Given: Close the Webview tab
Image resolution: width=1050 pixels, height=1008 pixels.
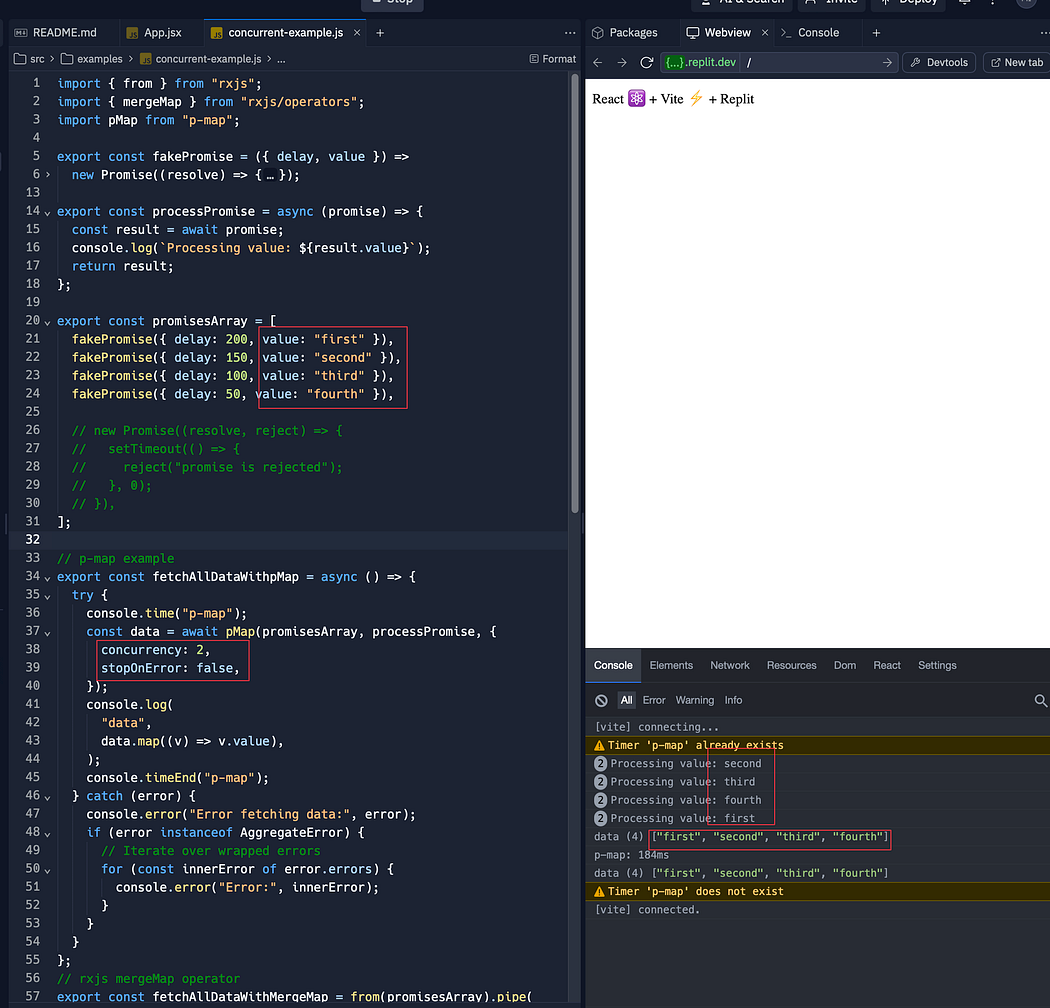Looking at the screenshot, I should click(x=765, y=33).
